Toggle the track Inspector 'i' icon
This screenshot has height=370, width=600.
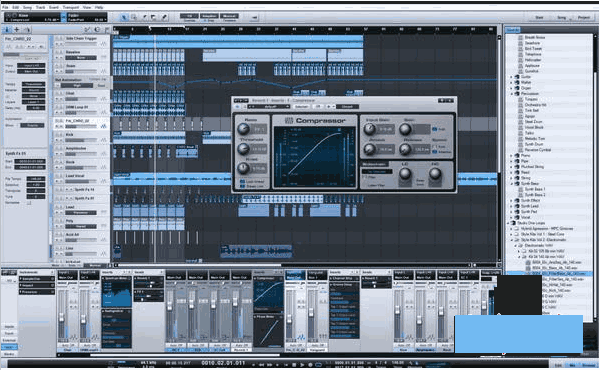pyautogui.click(x=7, y=29)
